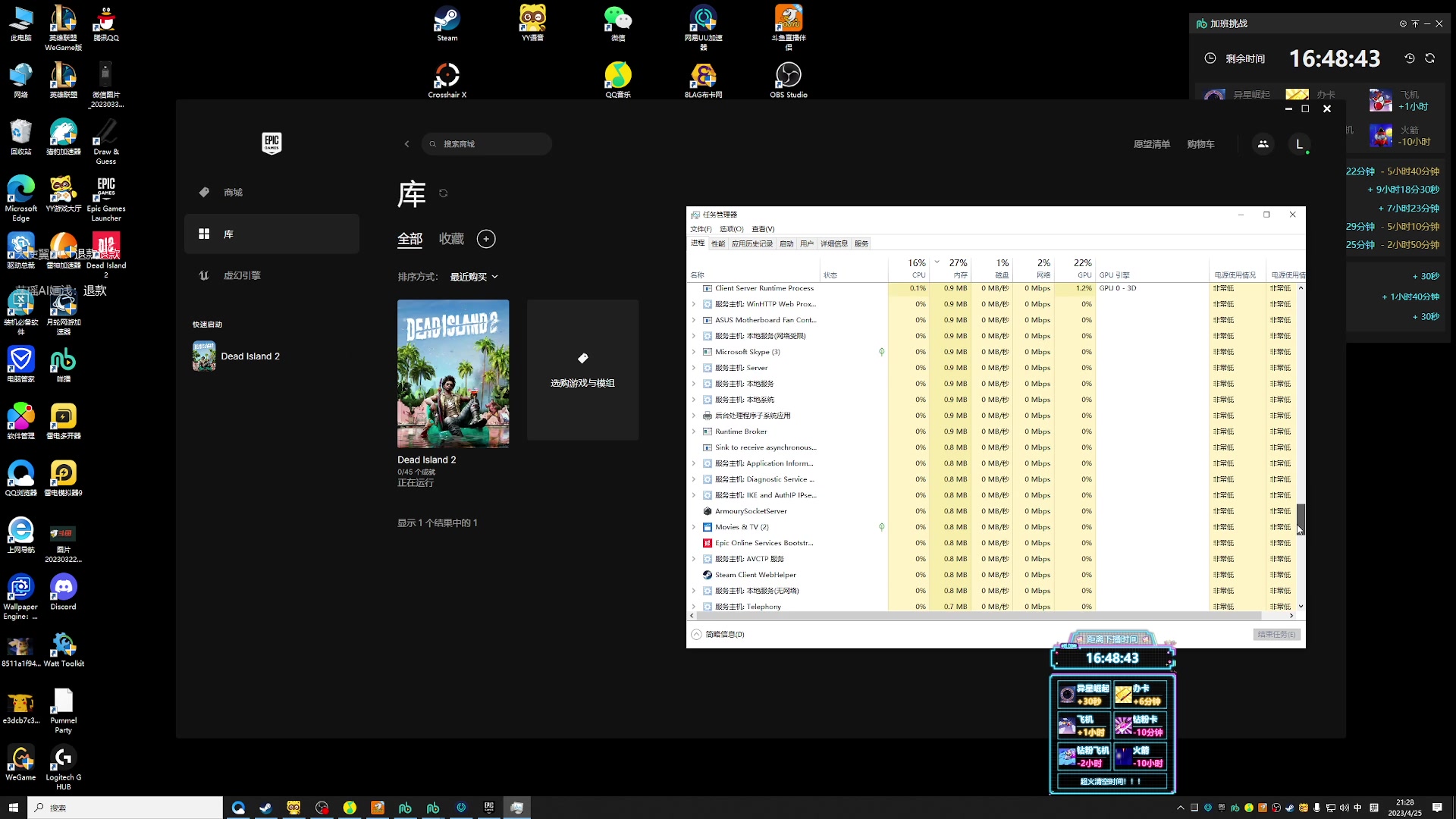Open the 最近购买 sort order dropdown

point(474,277)
